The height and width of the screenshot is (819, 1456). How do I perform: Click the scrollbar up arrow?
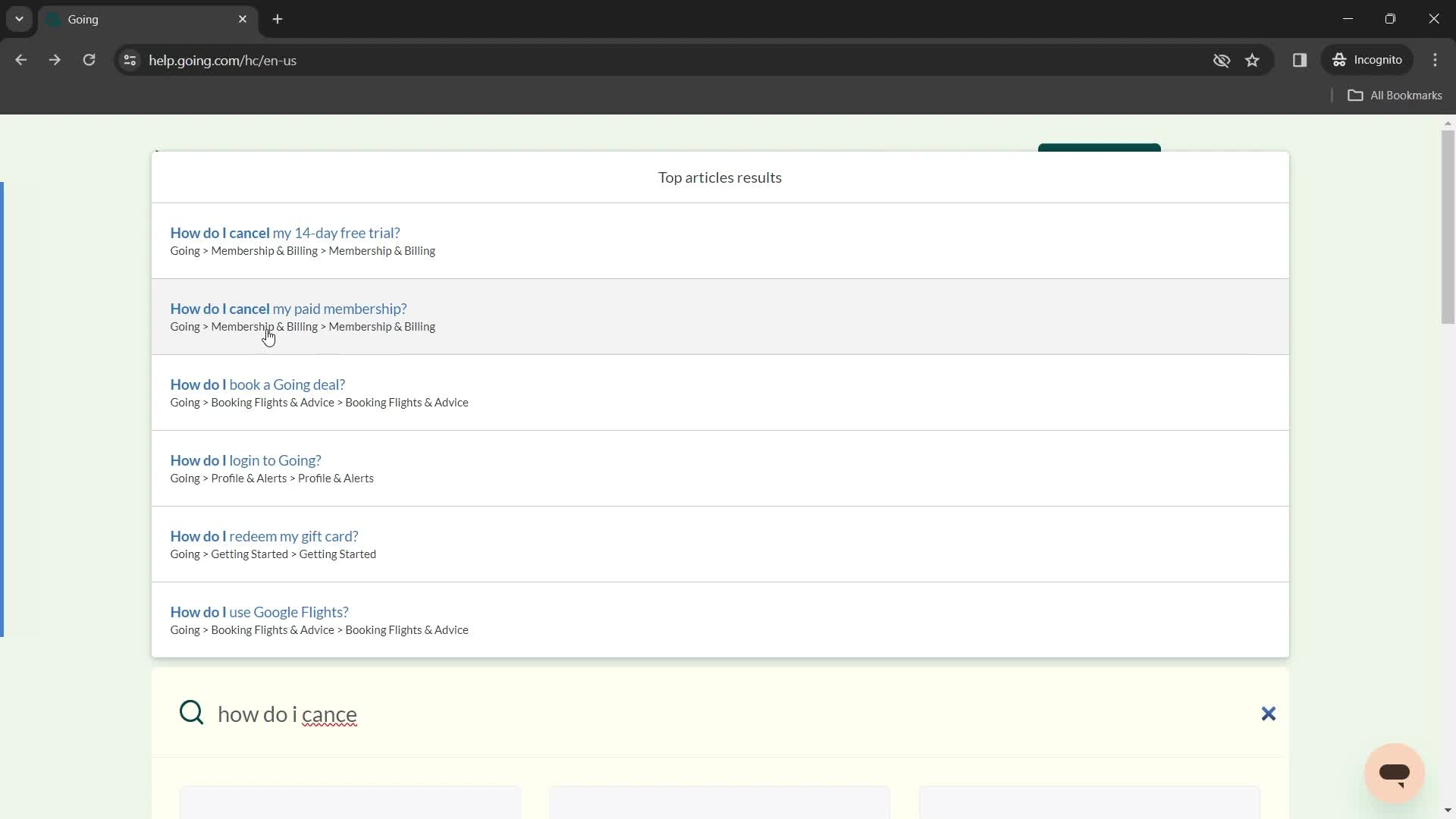pos(1448,123)
